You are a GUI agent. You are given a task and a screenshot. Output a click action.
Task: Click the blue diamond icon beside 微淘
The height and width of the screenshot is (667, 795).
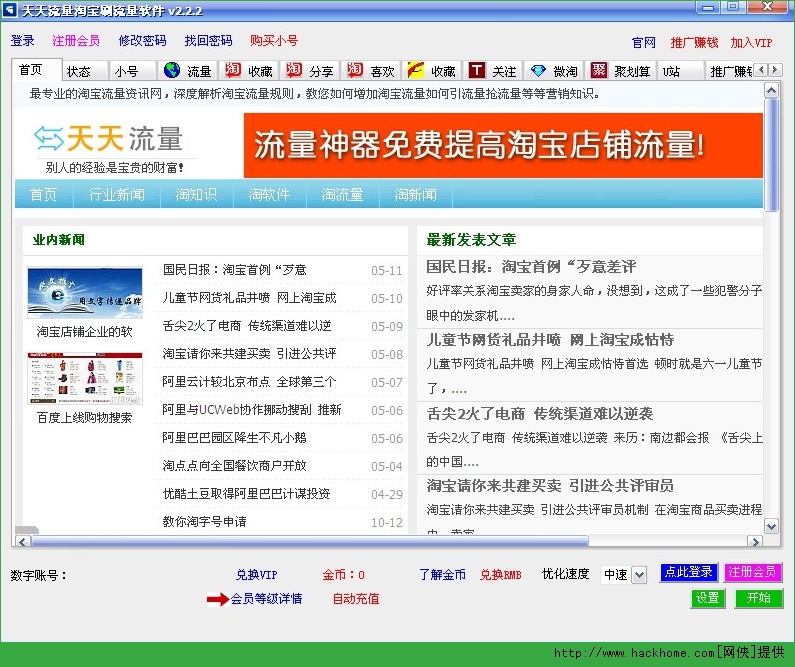[537, 70]
